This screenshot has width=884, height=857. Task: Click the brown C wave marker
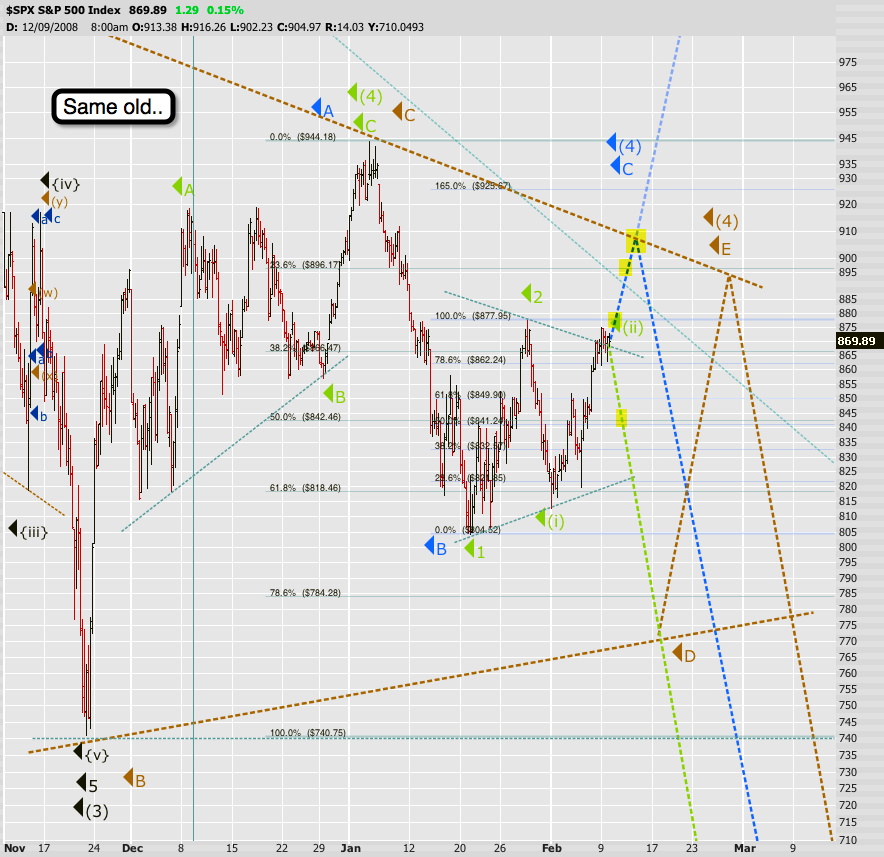pos(404,113)
